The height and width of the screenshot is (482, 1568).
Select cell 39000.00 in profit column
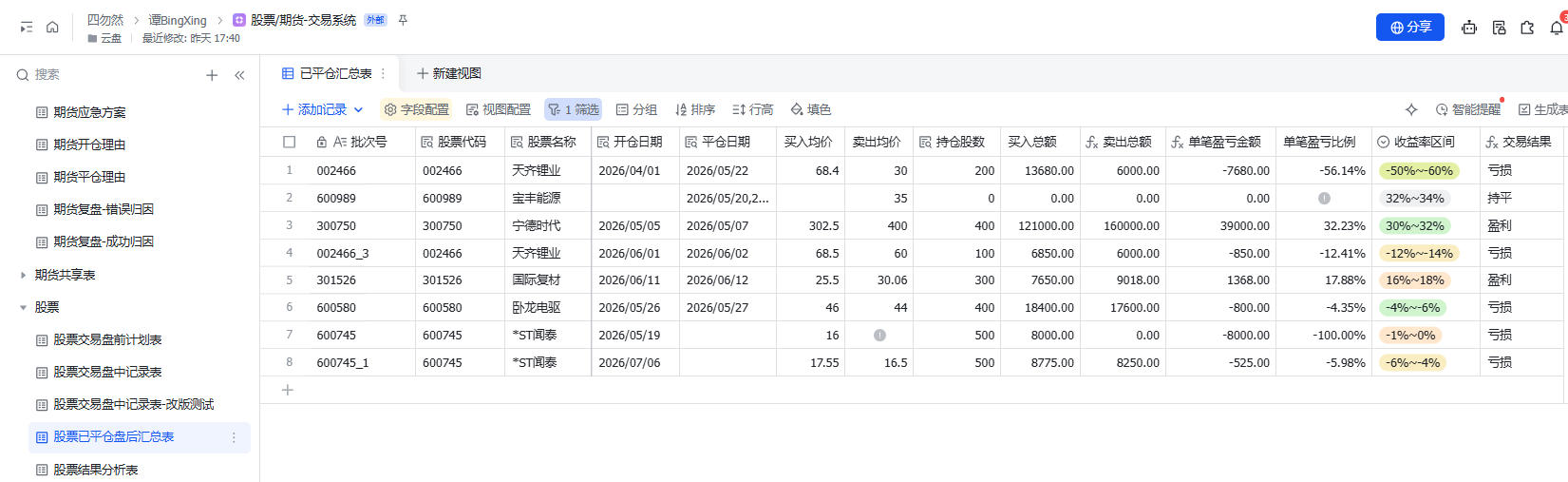point(1221,226)
